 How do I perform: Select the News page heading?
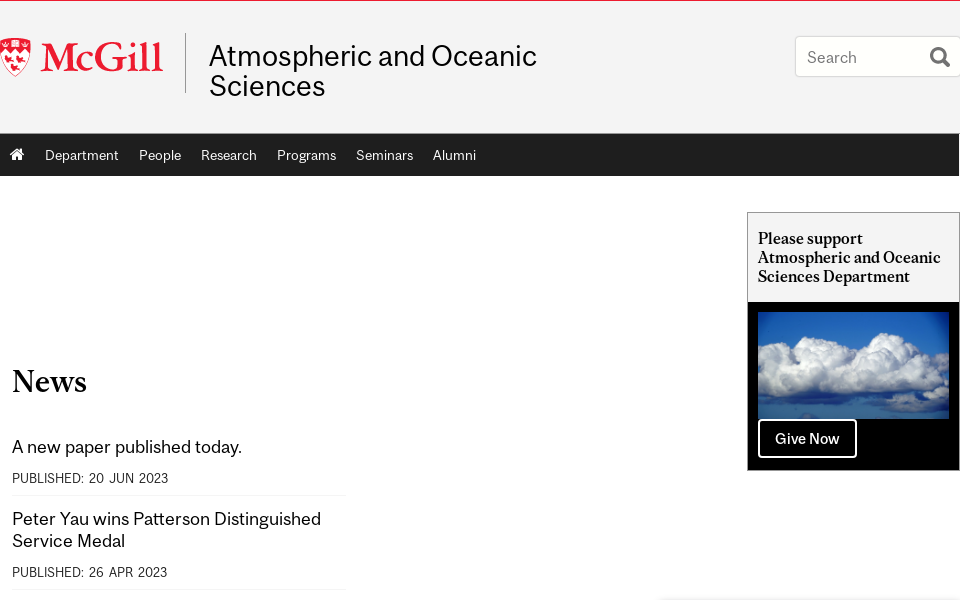[x=49, y=381]
